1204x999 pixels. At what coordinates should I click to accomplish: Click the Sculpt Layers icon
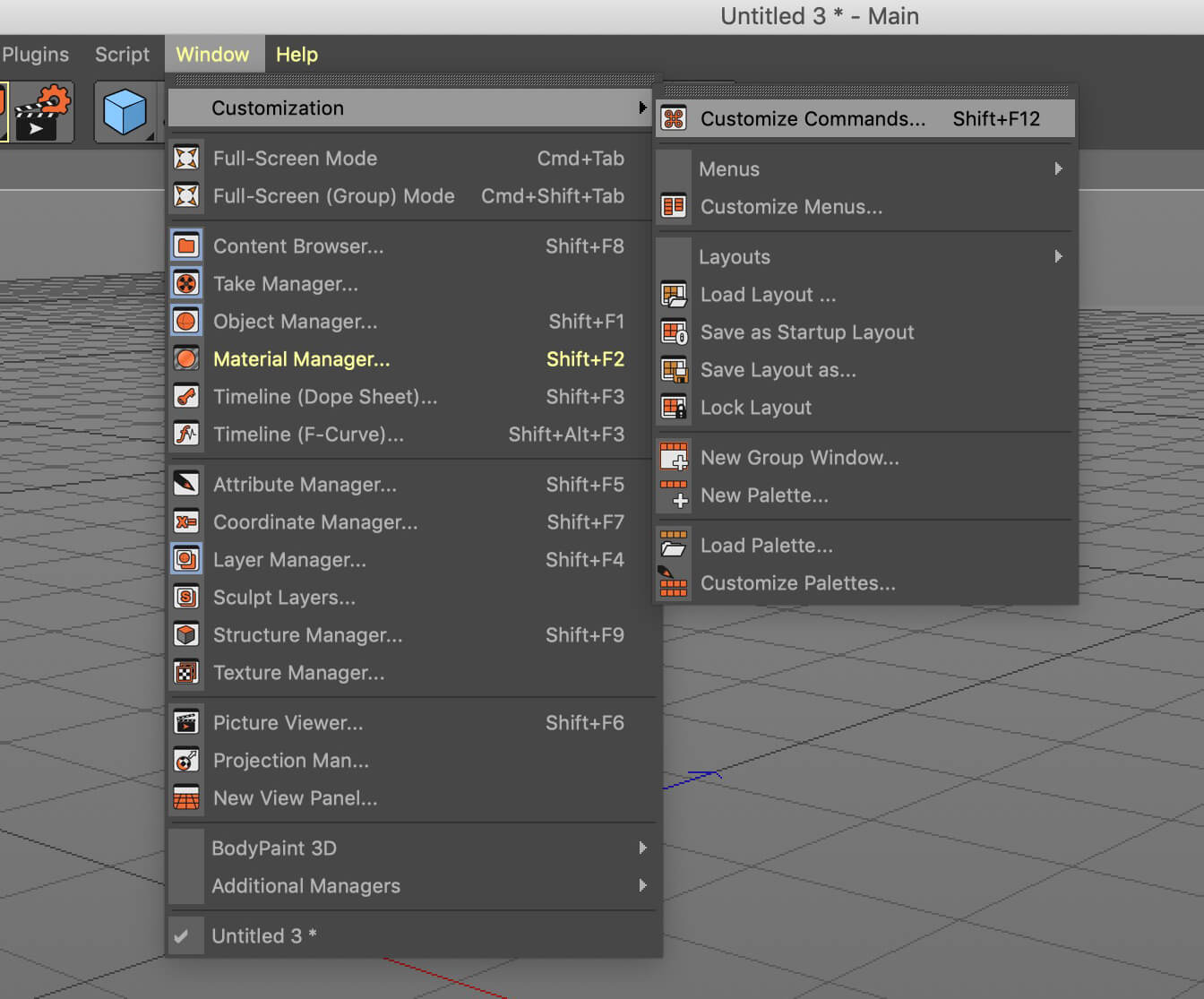pyautogui.click(x=186, y=598)
